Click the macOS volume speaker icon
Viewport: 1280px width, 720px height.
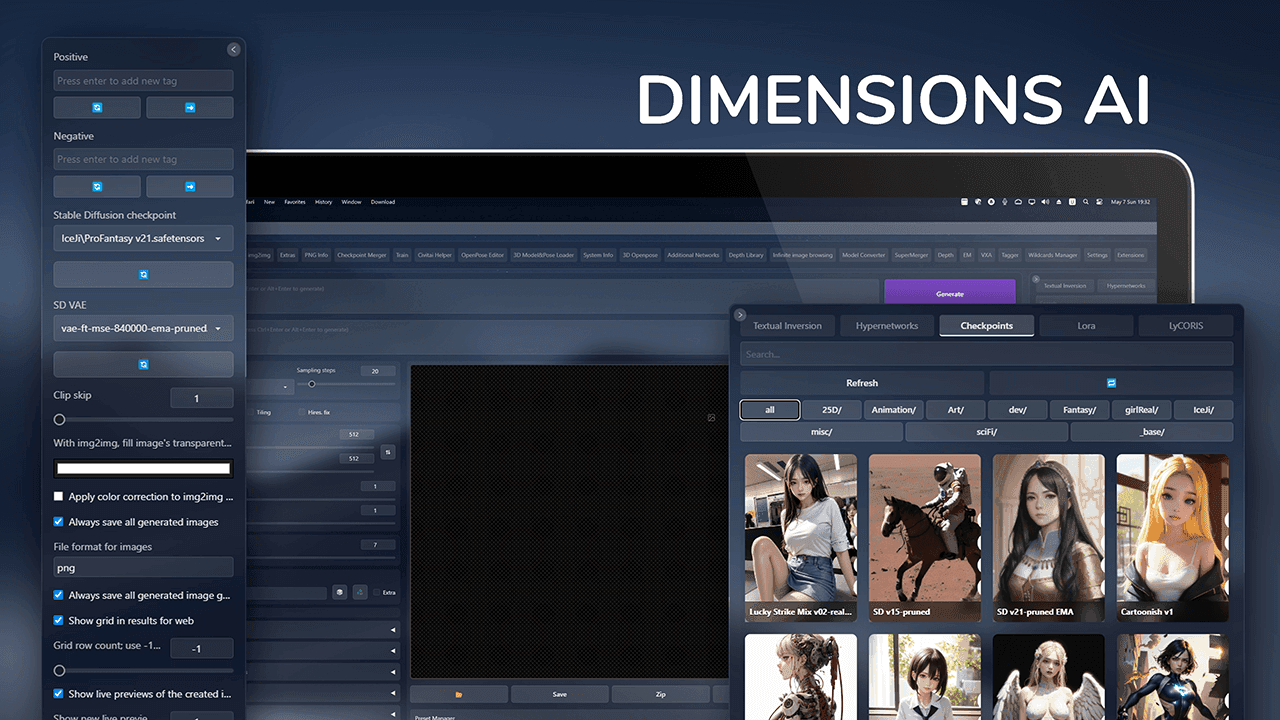tap(1045, 202)
